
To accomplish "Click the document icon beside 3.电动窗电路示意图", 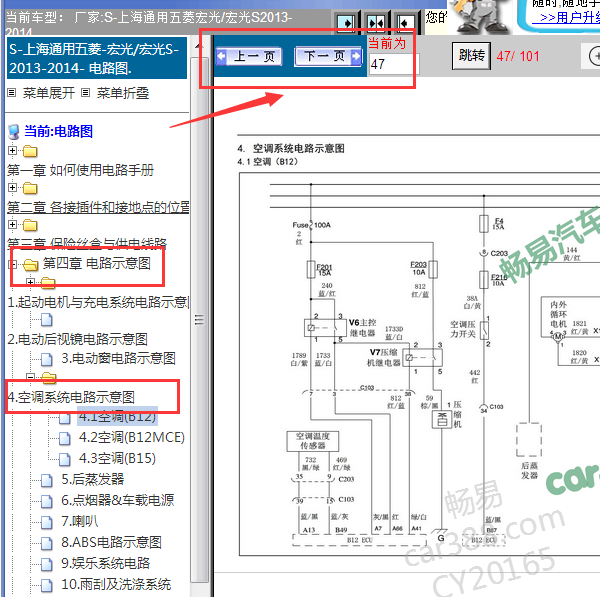I will [47, 359].
